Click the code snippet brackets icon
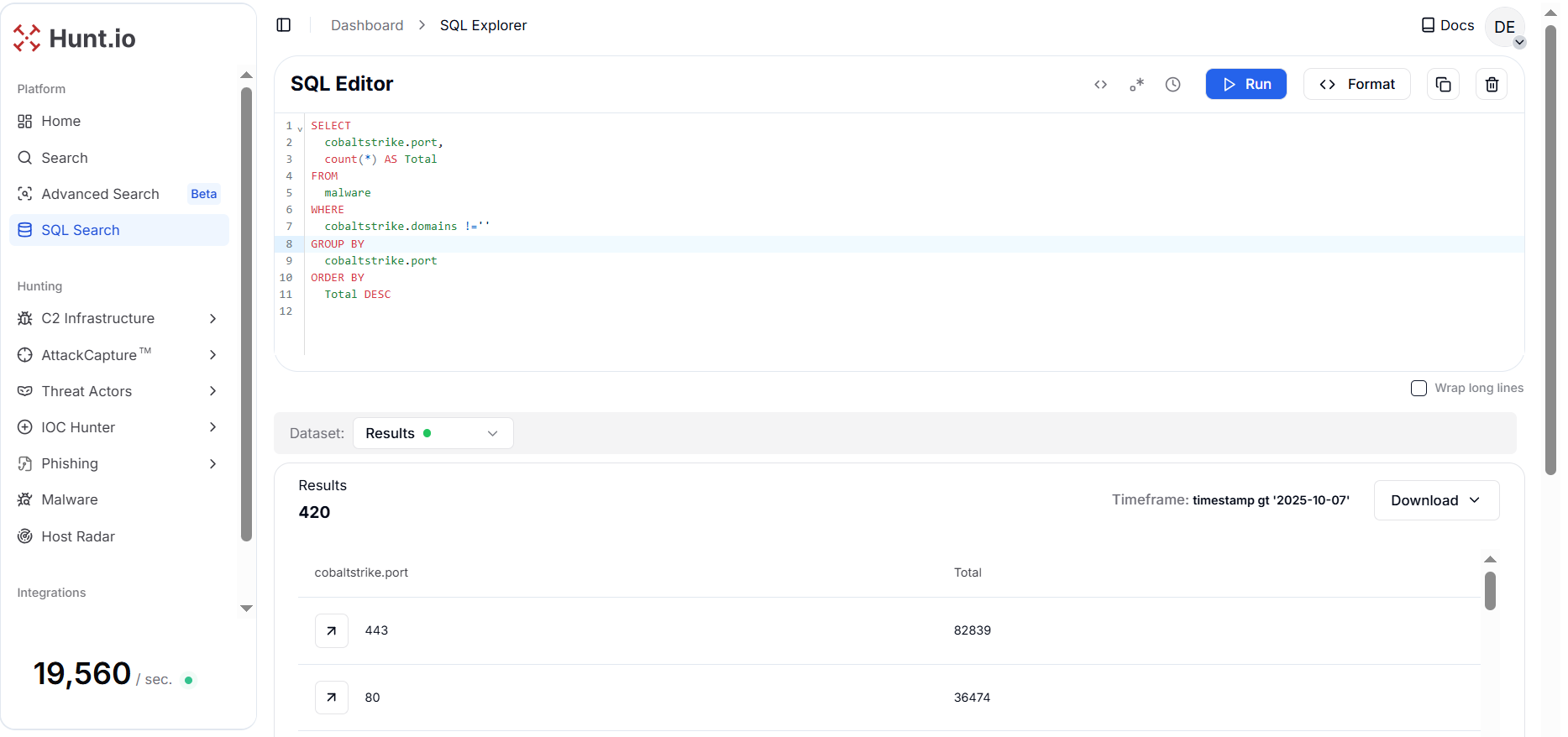The image size is (1568, 737). (x=1100, y=84)
